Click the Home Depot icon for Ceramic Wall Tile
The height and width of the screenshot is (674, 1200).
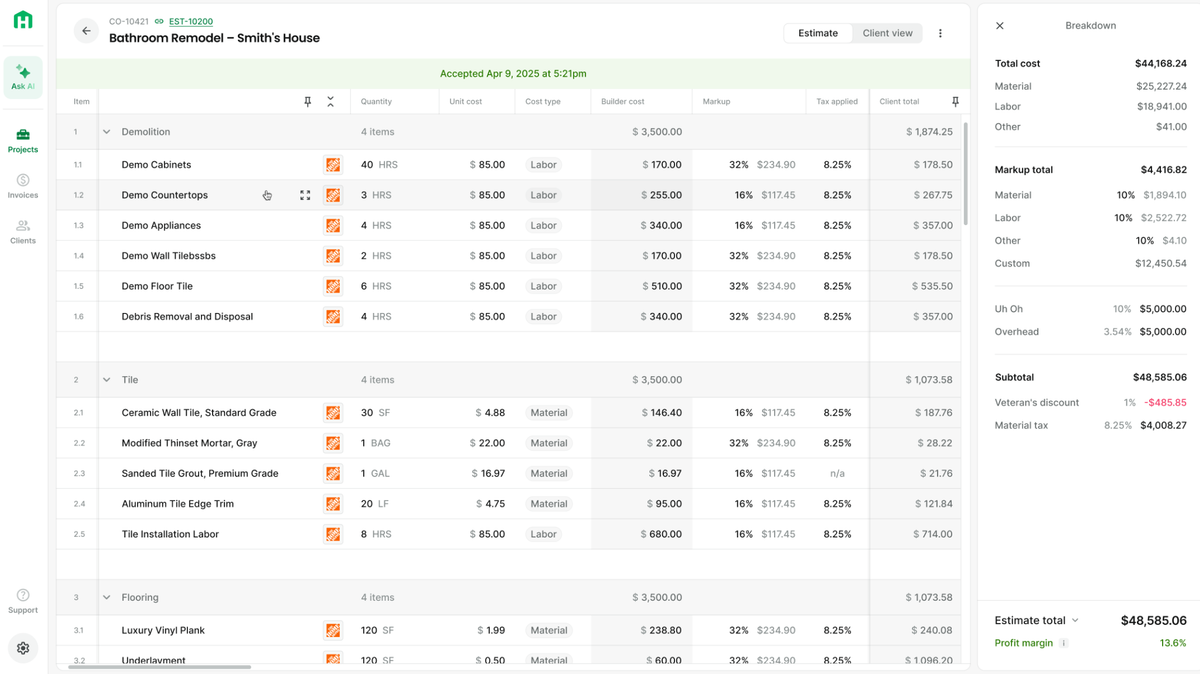pyautogui.click(x=333, y=413)
